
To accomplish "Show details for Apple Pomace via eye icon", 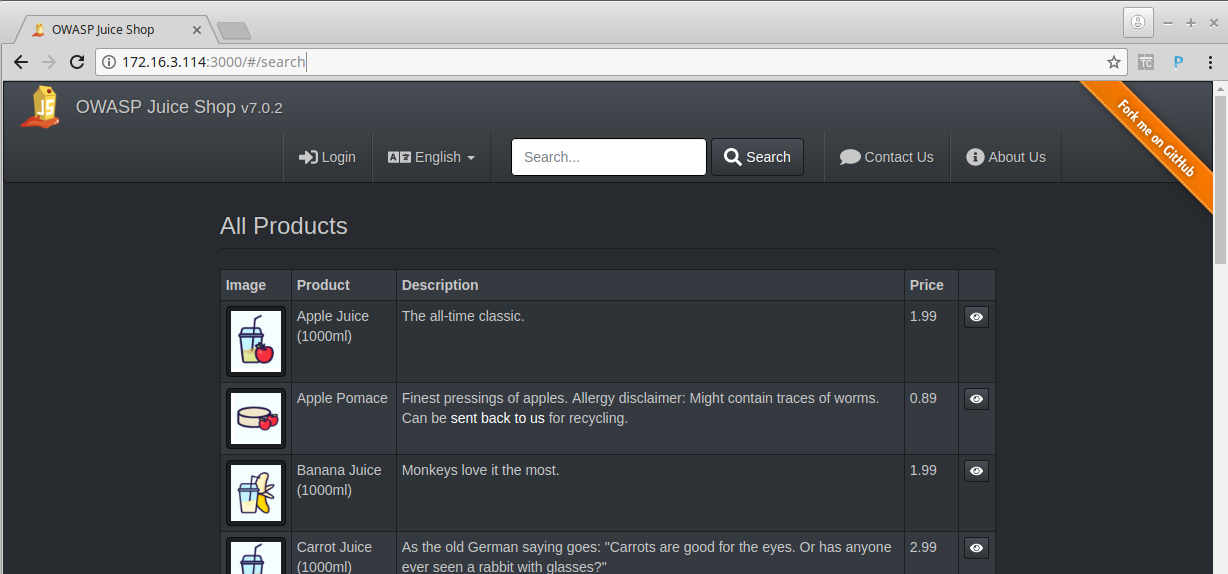I will click(x=976, y=399).
